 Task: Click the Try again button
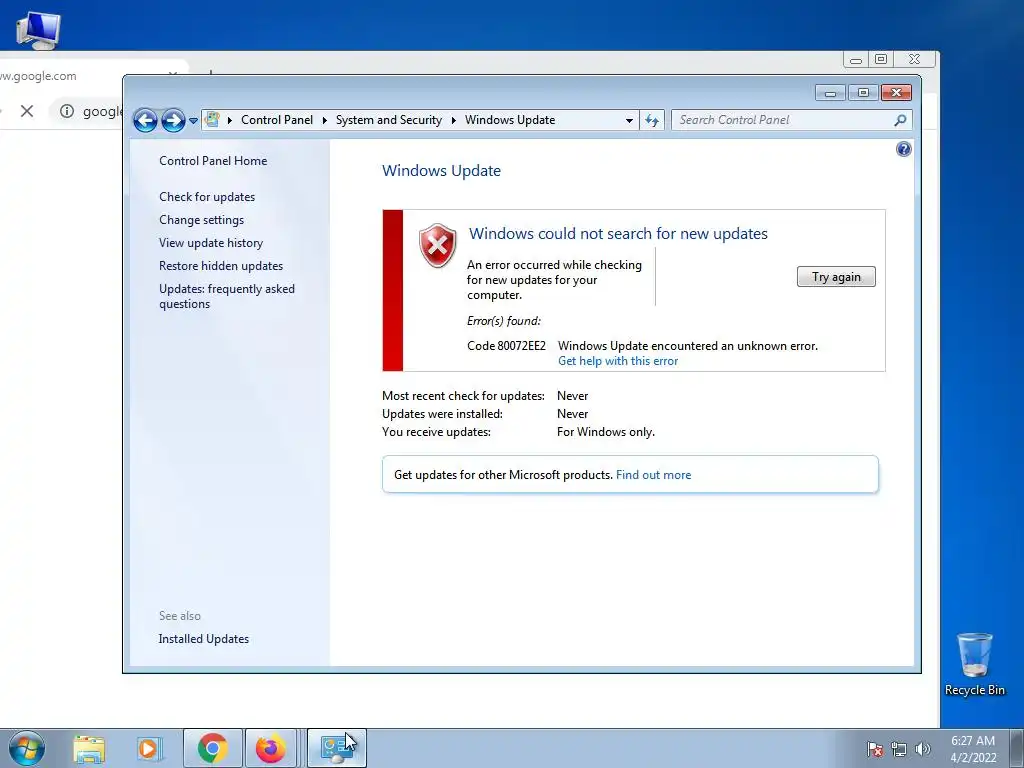[x=836, y=277]
